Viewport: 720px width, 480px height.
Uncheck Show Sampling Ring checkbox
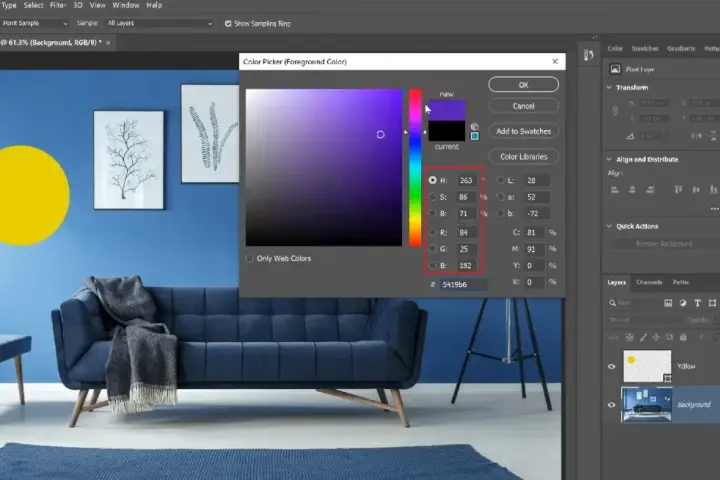pyautogui.click(x=228, y=23)
